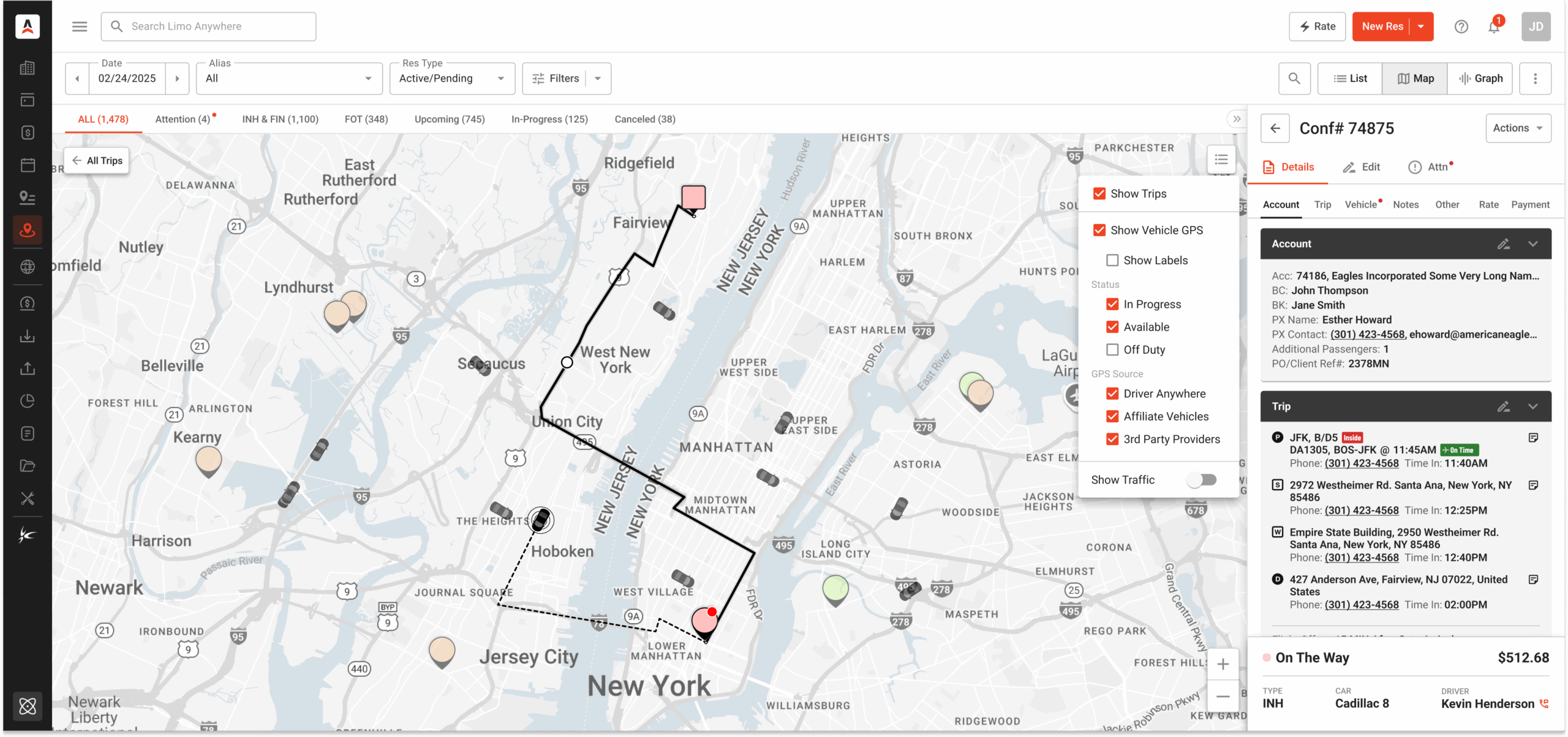1568x737 pixels.
Task: Click the Rate button in header
Action: pyautogui.click(x=1317, y=26)
